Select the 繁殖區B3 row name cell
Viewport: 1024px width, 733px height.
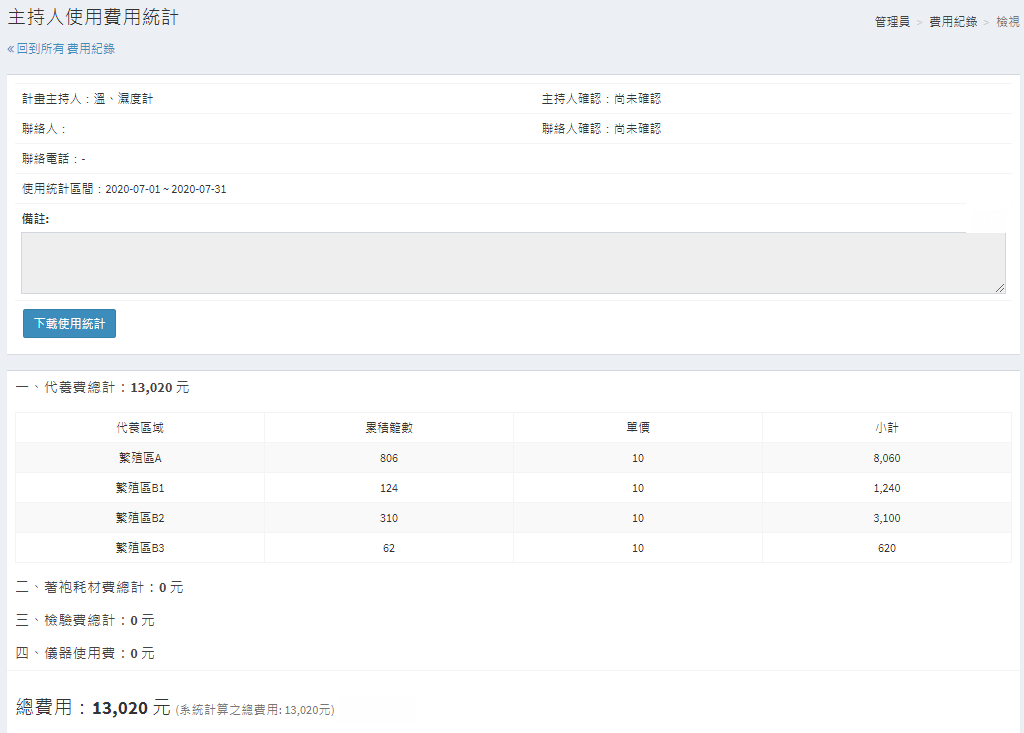pyautogui.click(x=140, y=548)
